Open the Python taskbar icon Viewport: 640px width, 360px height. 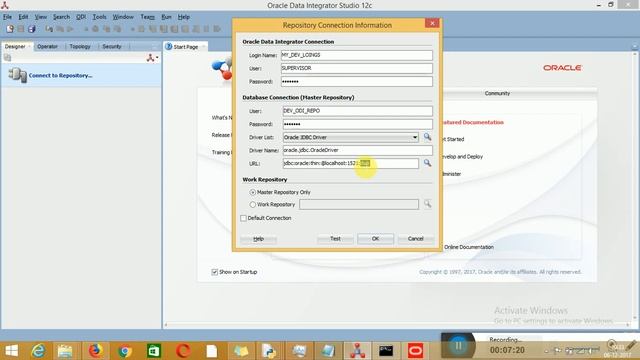(269, 351)
